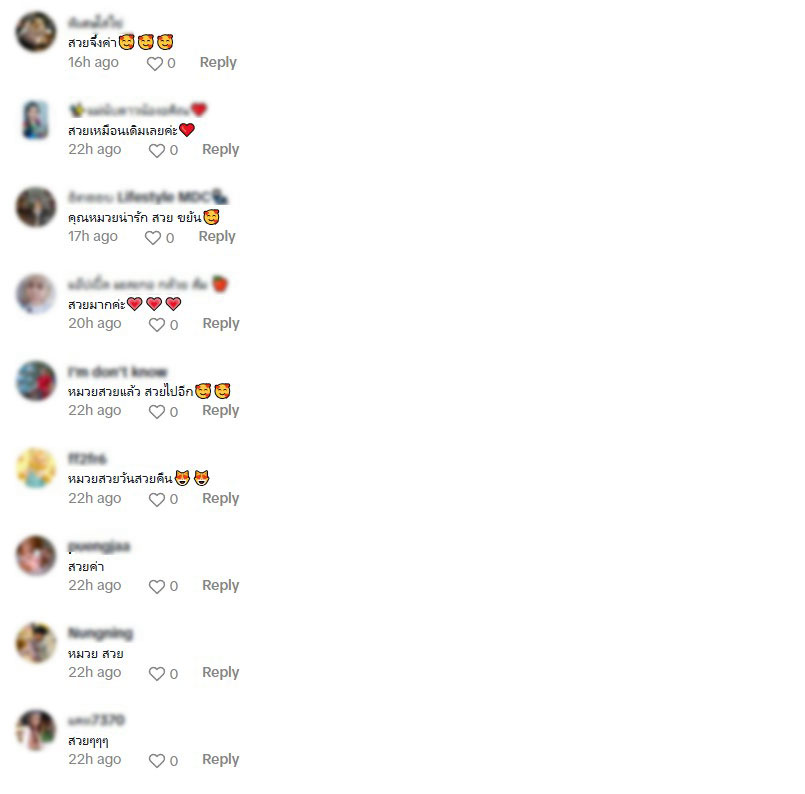Viewport: 805px width, 794px height.
Task: Like the comment สวยเหมือนเดิมเลยค่ะ
Action: pos(157,150)
